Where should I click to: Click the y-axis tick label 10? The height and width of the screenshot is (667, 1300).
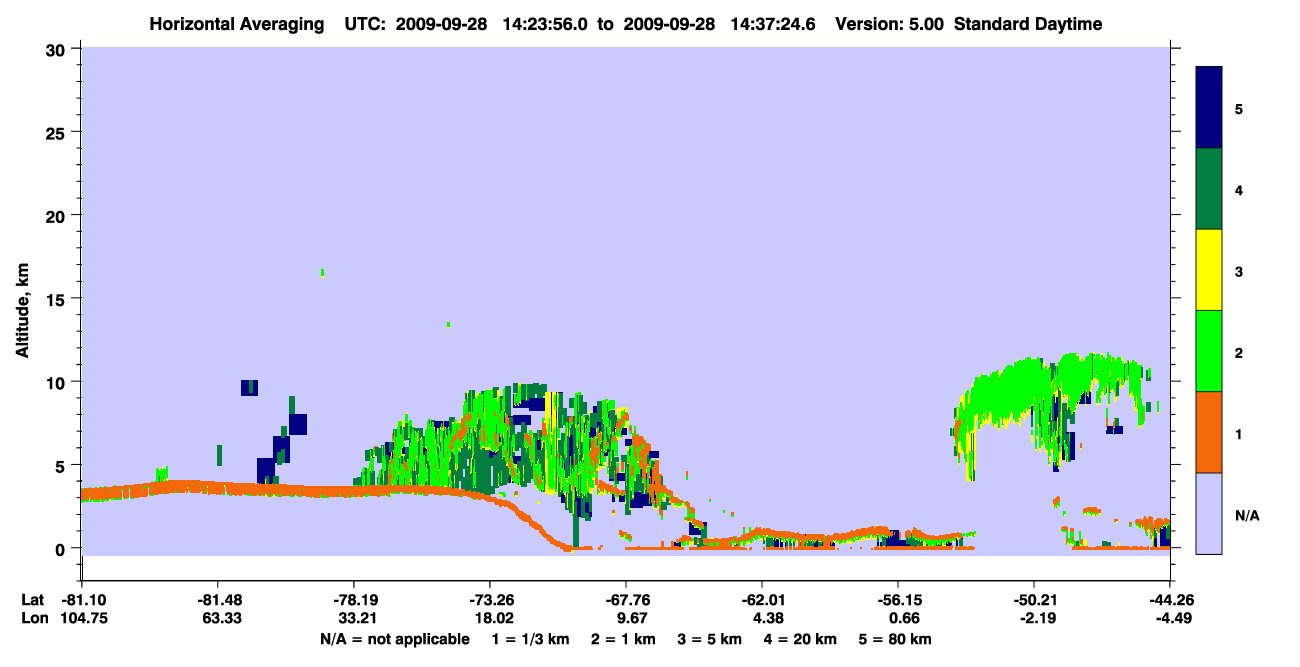58,382
